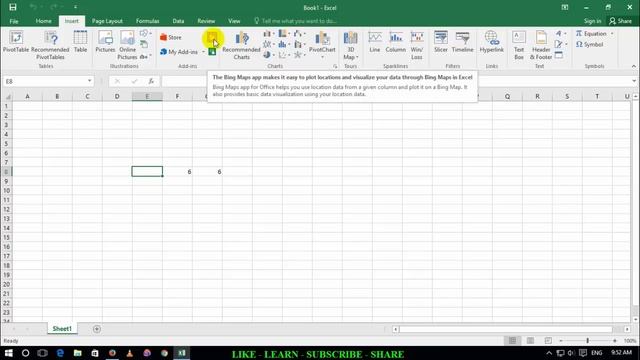Insert a SmartArt graphic

144,44
